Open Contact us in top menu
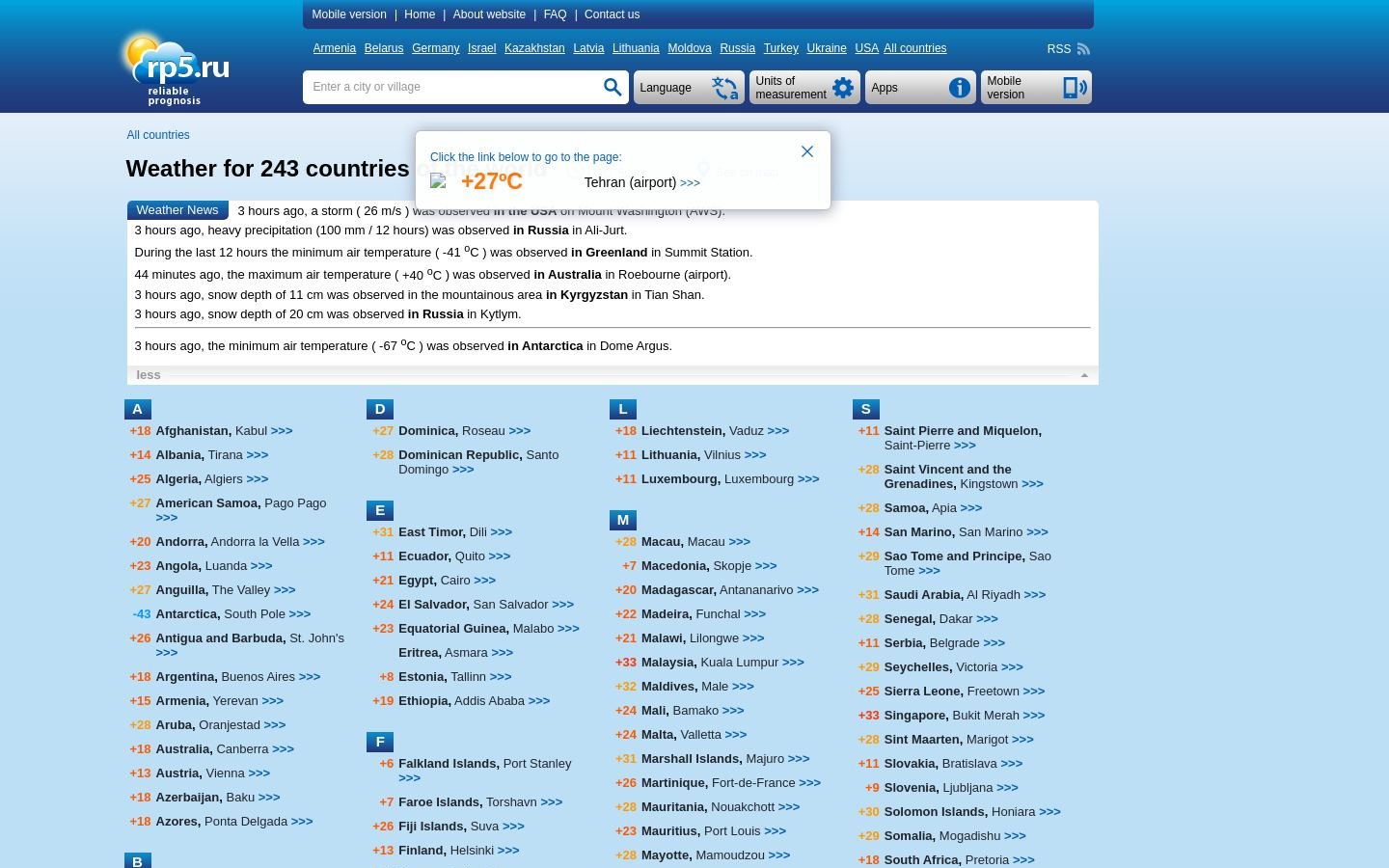The width and height of the screenshot is (1389, 868). pos(612,14)
